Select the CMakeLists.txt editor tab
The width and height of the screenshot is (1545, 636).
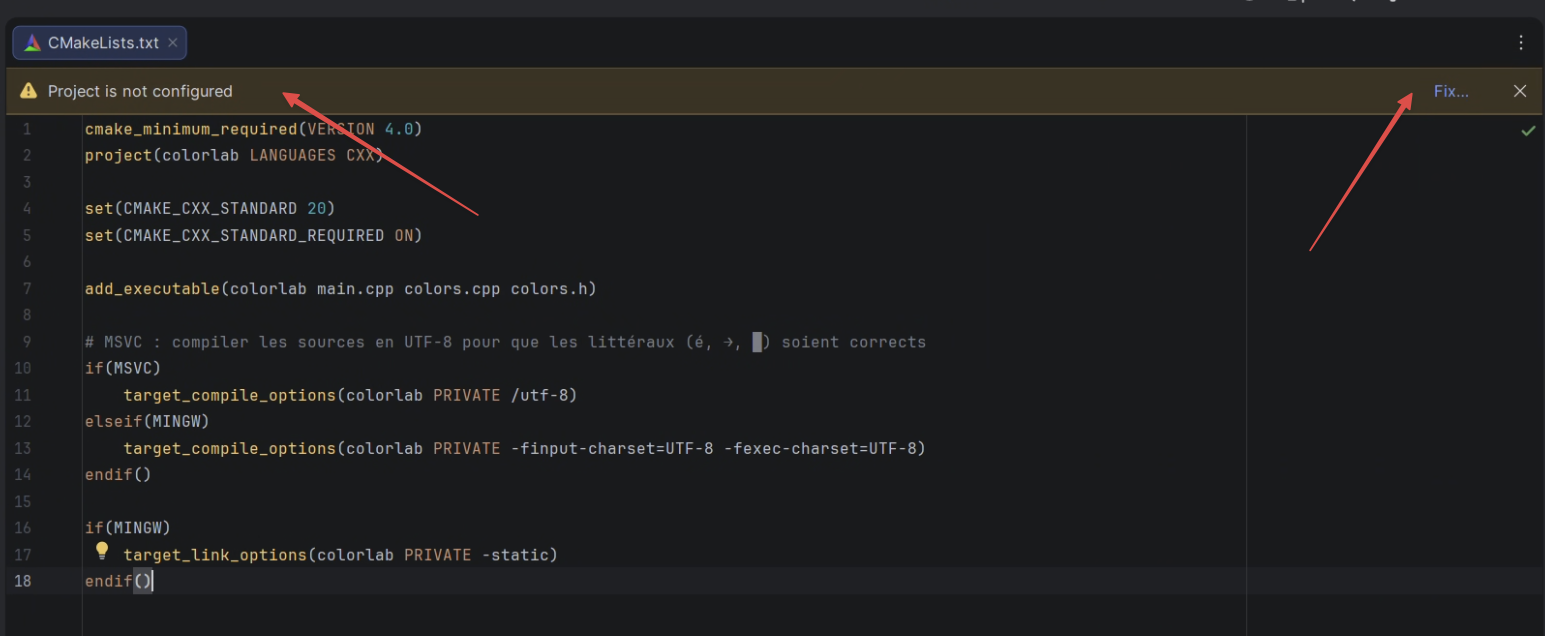[99, 43]
